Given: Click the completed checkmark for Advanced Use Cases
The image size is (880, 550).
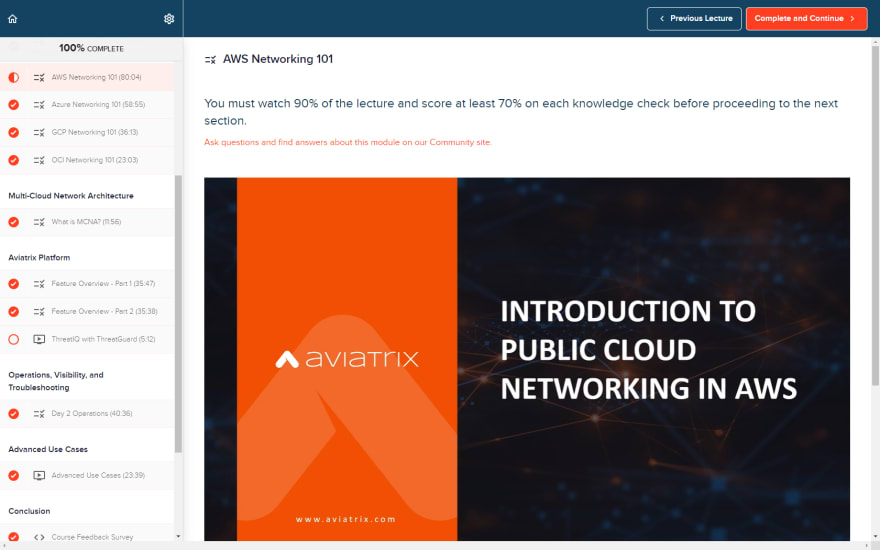Looking at the screenshot, I should (13, 475).
